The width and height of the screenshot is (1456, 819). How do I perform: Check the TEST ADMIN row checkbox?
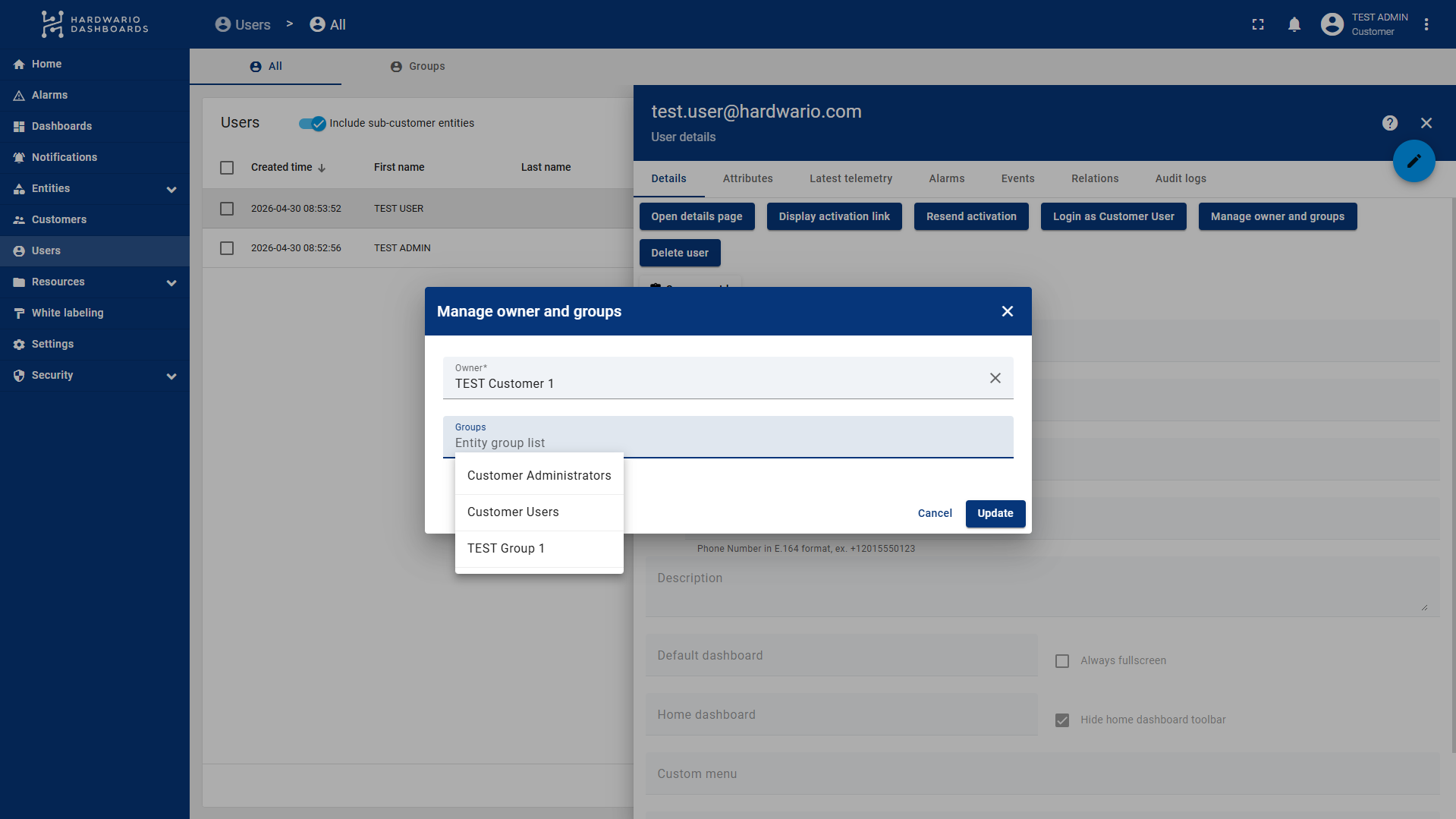227,248
